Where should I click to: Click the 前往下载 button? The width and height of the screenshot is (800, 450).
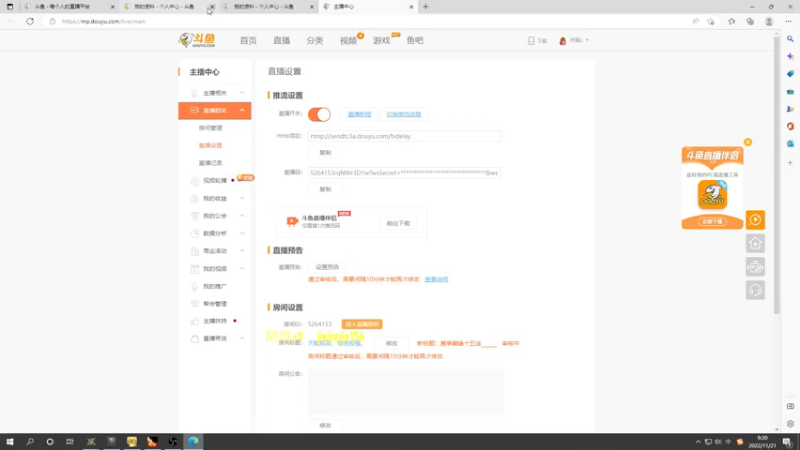point(398,223)
